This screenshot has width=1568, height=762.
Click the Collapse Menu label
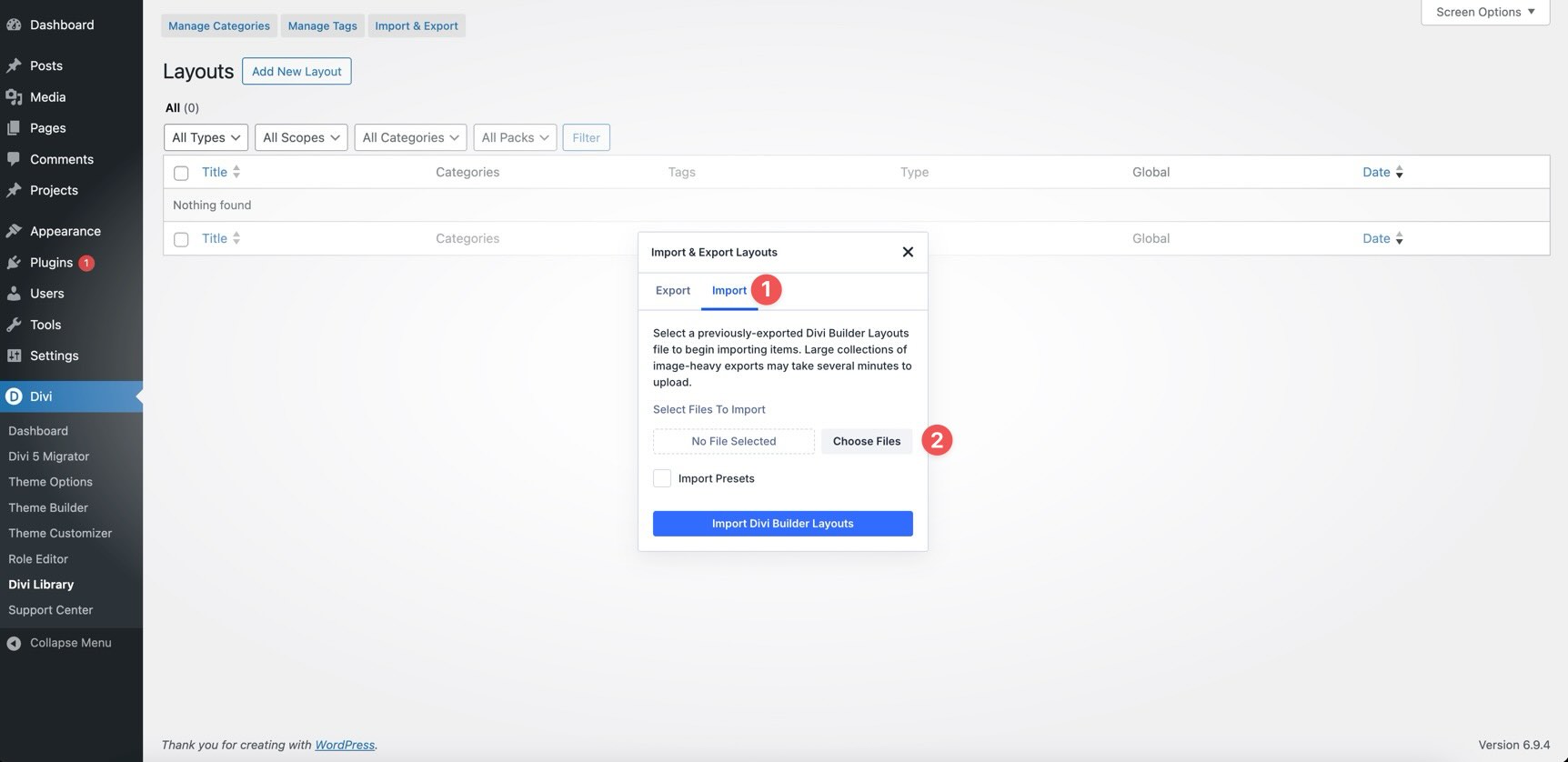[x=71, y=643]
